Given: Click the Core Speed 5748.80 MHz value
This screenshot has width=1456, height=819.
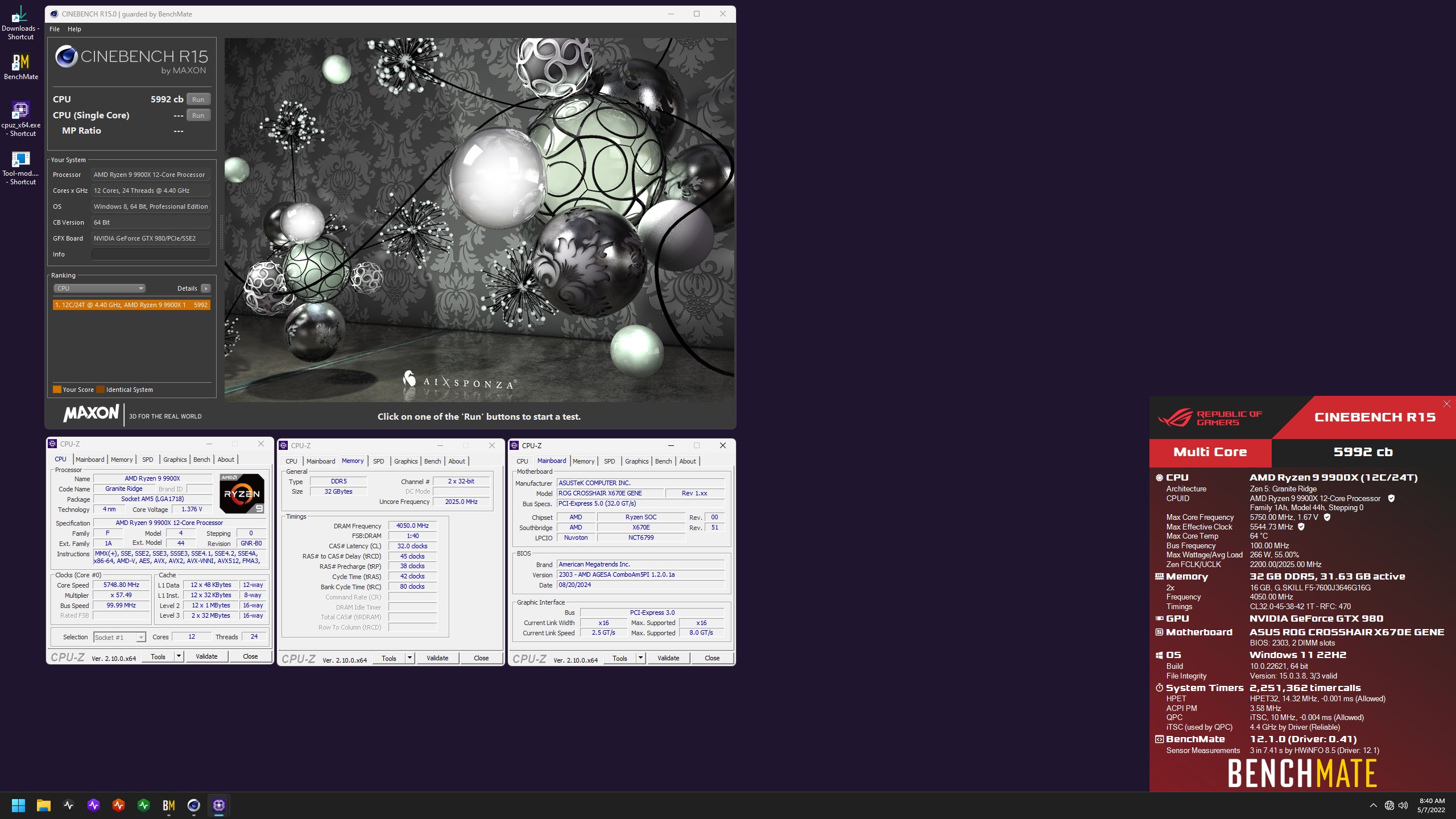Looking at the screenshot, I should point(121,585).
